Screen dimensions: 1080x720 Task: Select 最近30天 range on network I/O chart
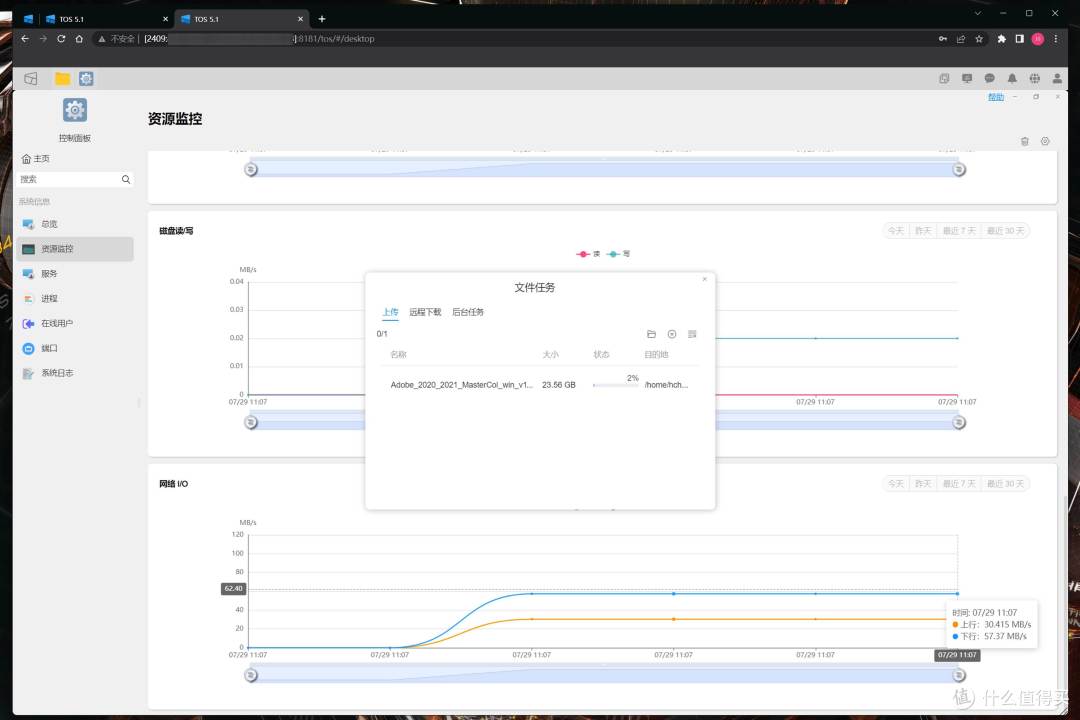(x=1006, y=484)
